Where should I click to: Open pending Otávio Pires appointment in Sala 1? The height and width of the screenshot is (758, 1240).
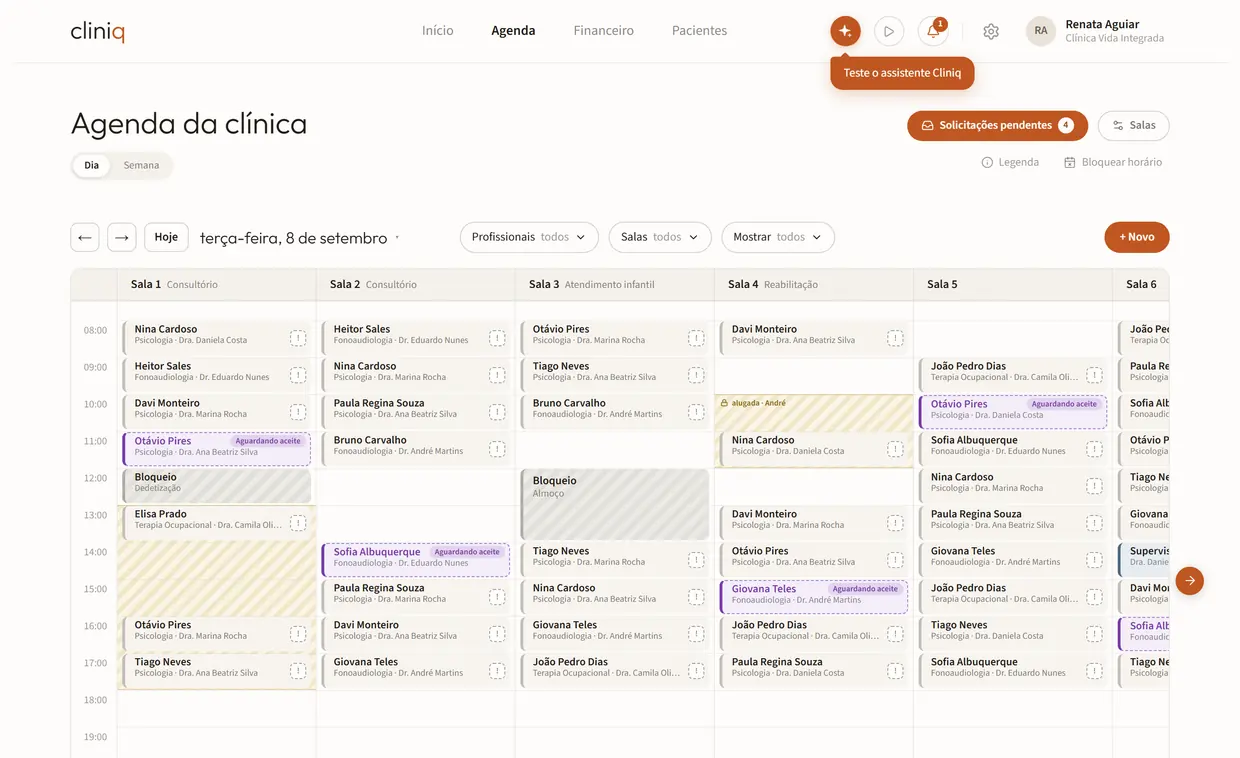click(x=216, y=449)
